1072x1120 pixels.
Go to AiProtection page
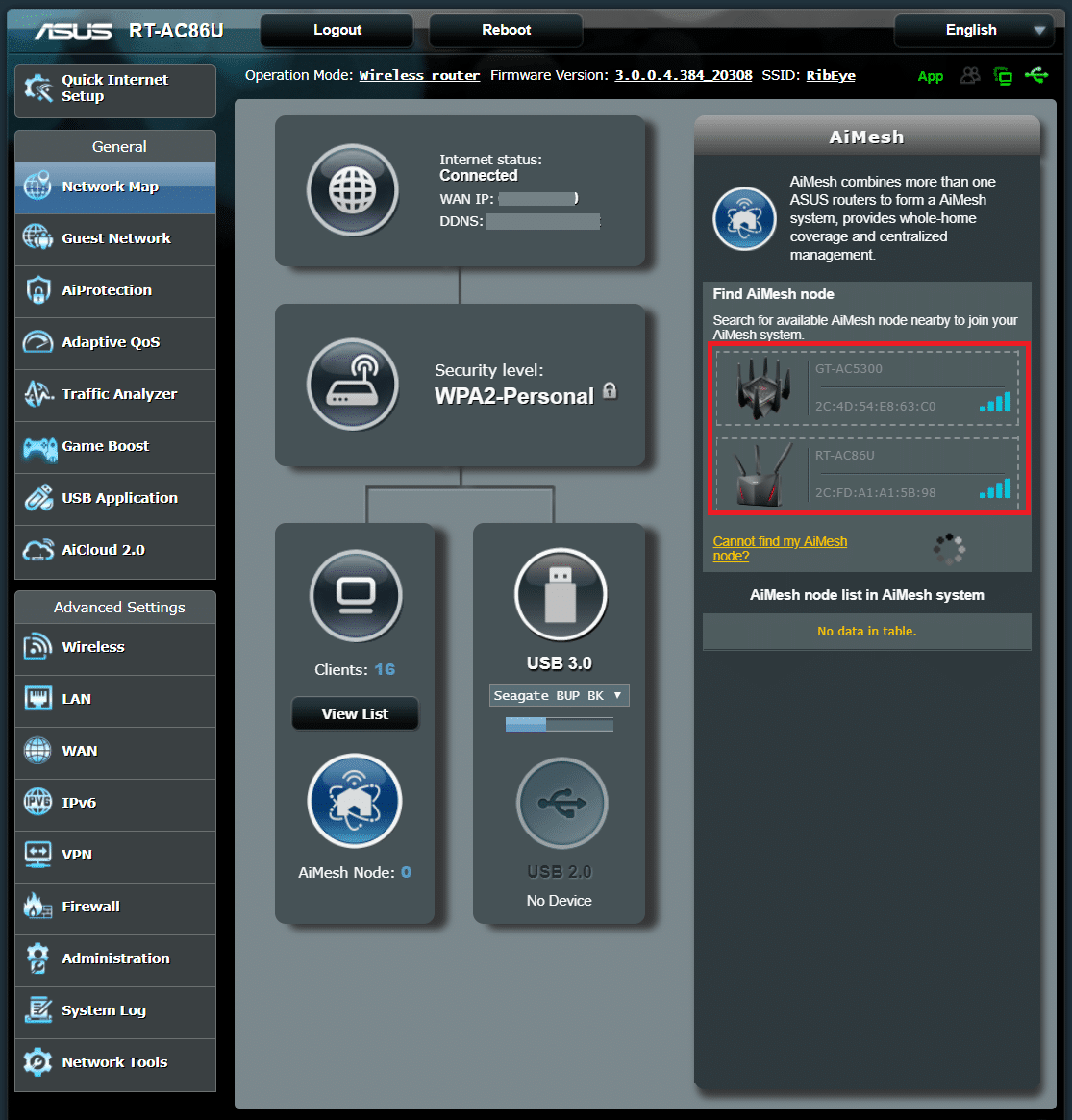coord(115,291)
